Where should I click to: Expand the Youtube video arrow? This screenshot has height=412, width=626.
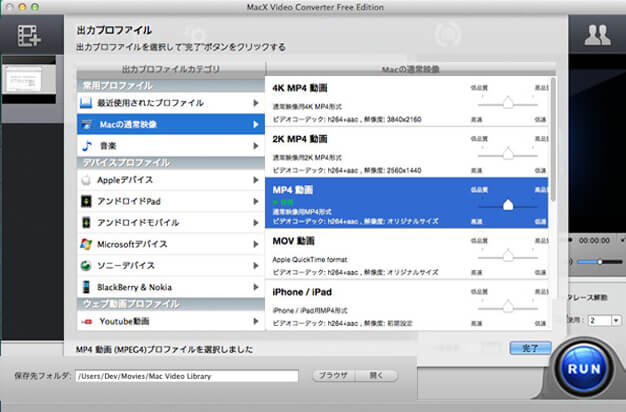point(256,321)
